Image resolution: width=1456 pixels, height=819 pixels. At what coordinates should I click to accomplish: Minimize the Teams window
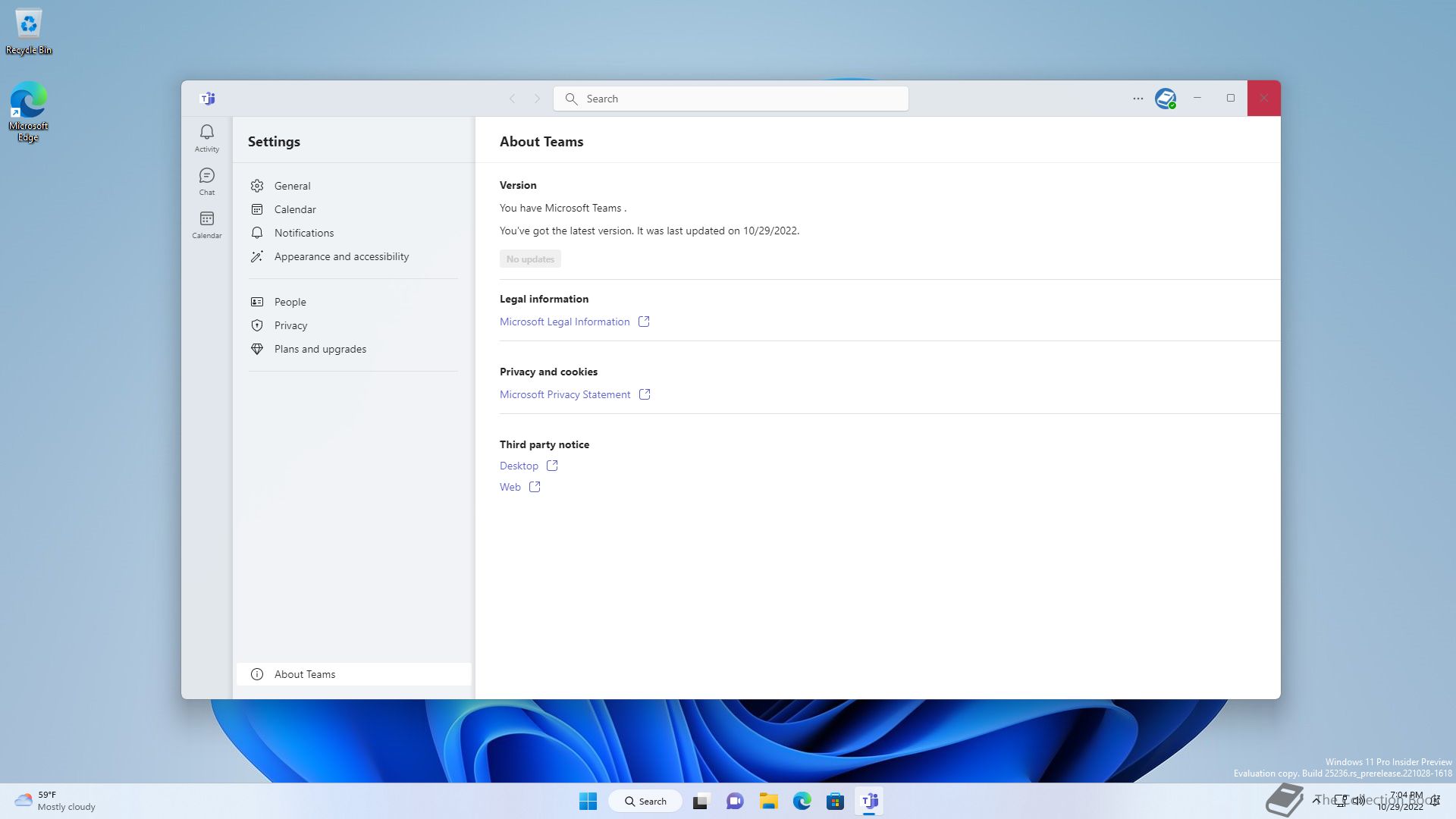tap(1197, 98)
